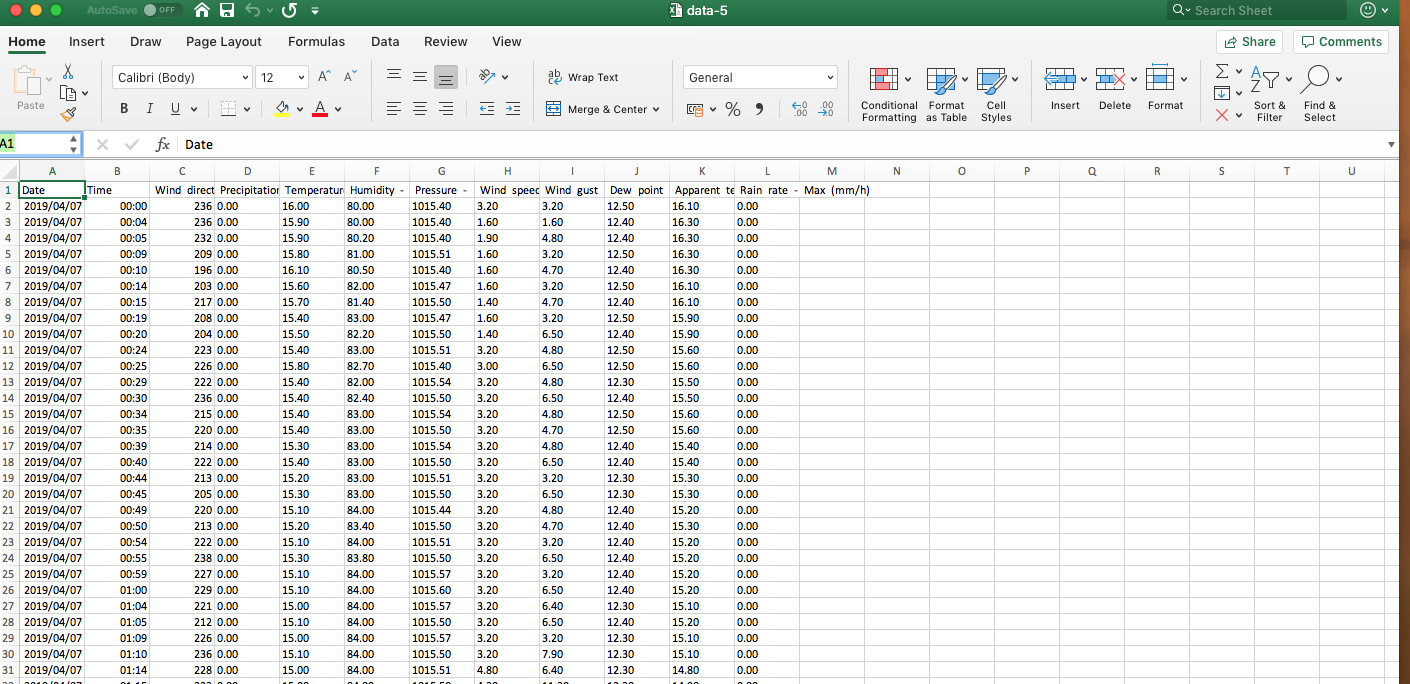Image resolution: width=1410 pixels, height=684 pixels.
Task: Apply percent style formatting
Action: 733,109
